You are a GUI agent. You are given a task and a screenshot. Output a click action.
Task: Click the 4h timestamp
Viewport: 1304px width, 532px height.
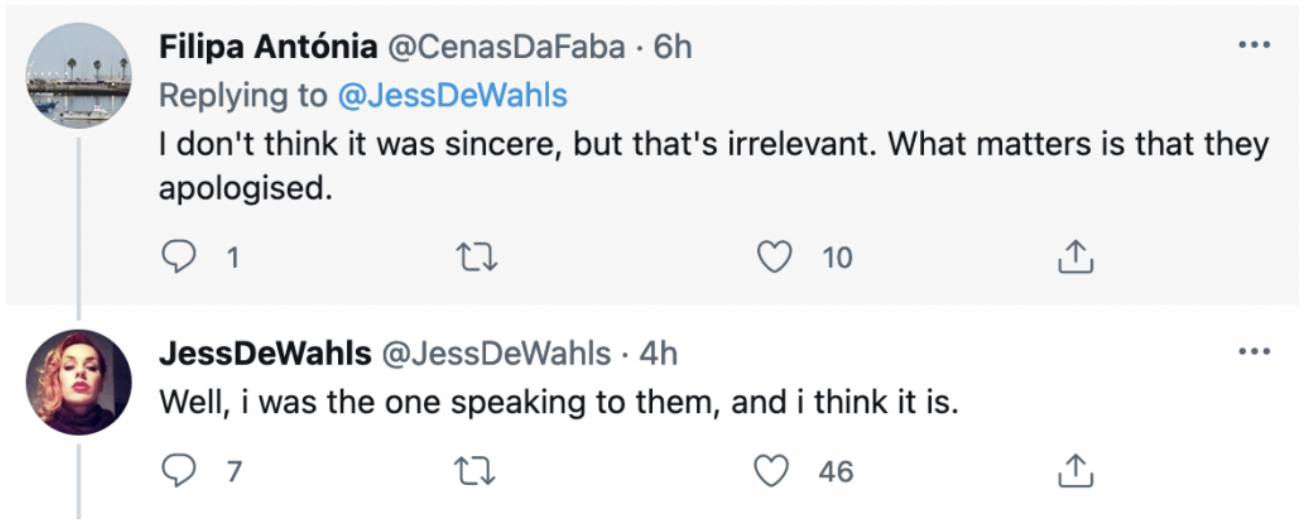(658, 353)
